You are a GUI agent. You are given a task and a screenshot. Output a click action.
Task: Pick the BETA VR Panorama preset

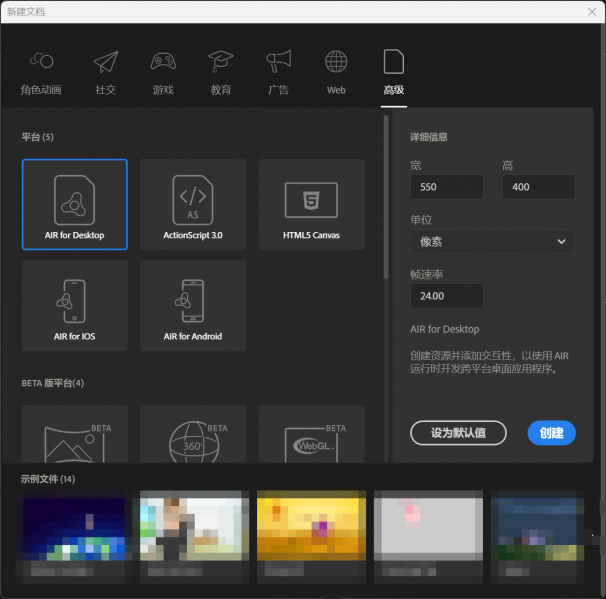click(x=75, y=434)
